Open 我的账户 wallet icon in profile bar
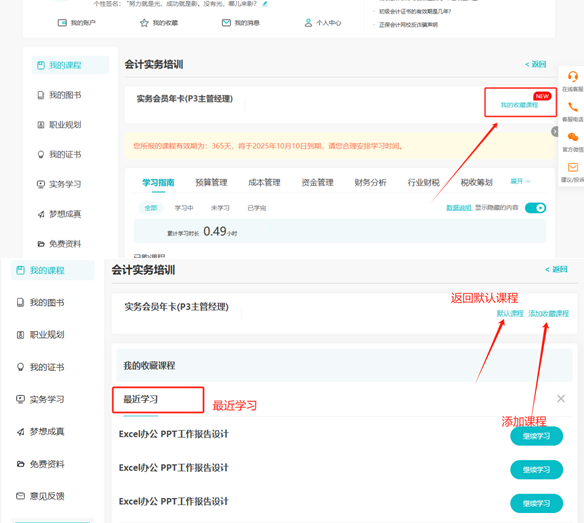Image resolution: width=584 pixels, height=523 pixels. [62, 23]
